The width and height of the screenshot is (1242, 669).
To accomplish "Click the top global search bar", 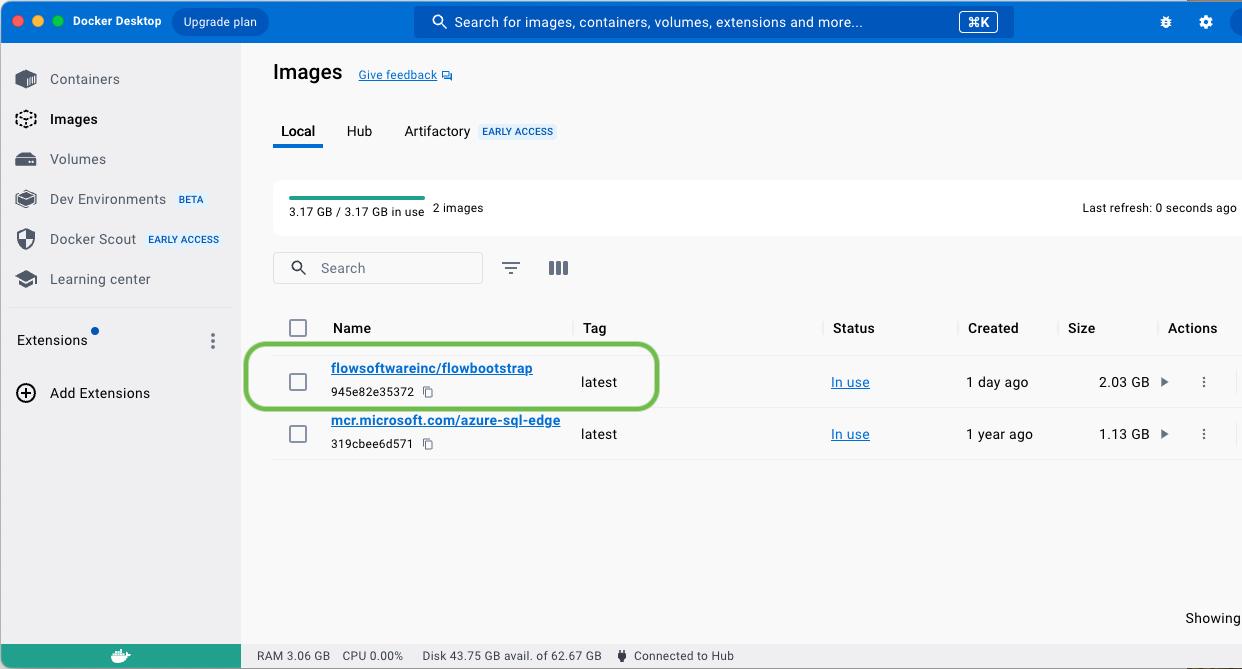I will tap(714, 22).
